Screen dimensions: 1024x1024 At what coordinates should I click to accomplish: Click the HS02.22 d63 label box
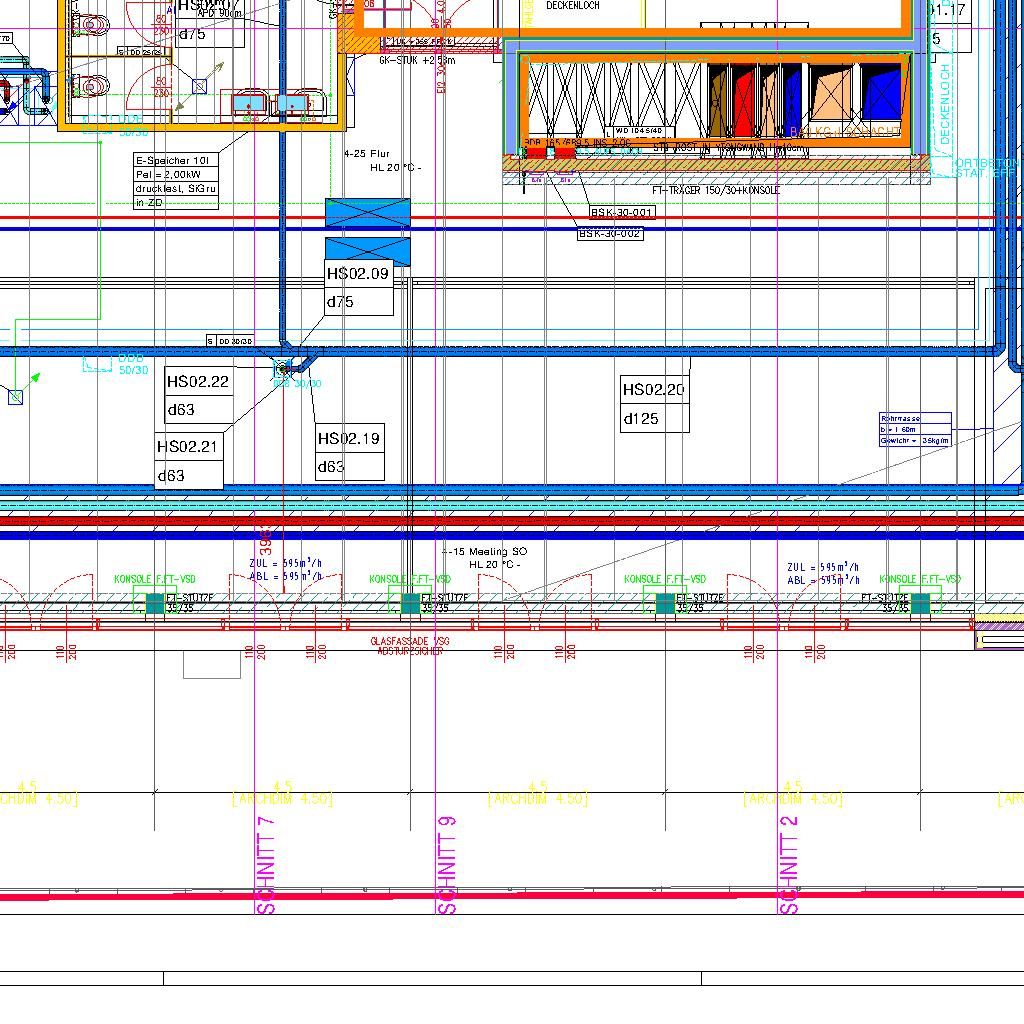[198, 395]
